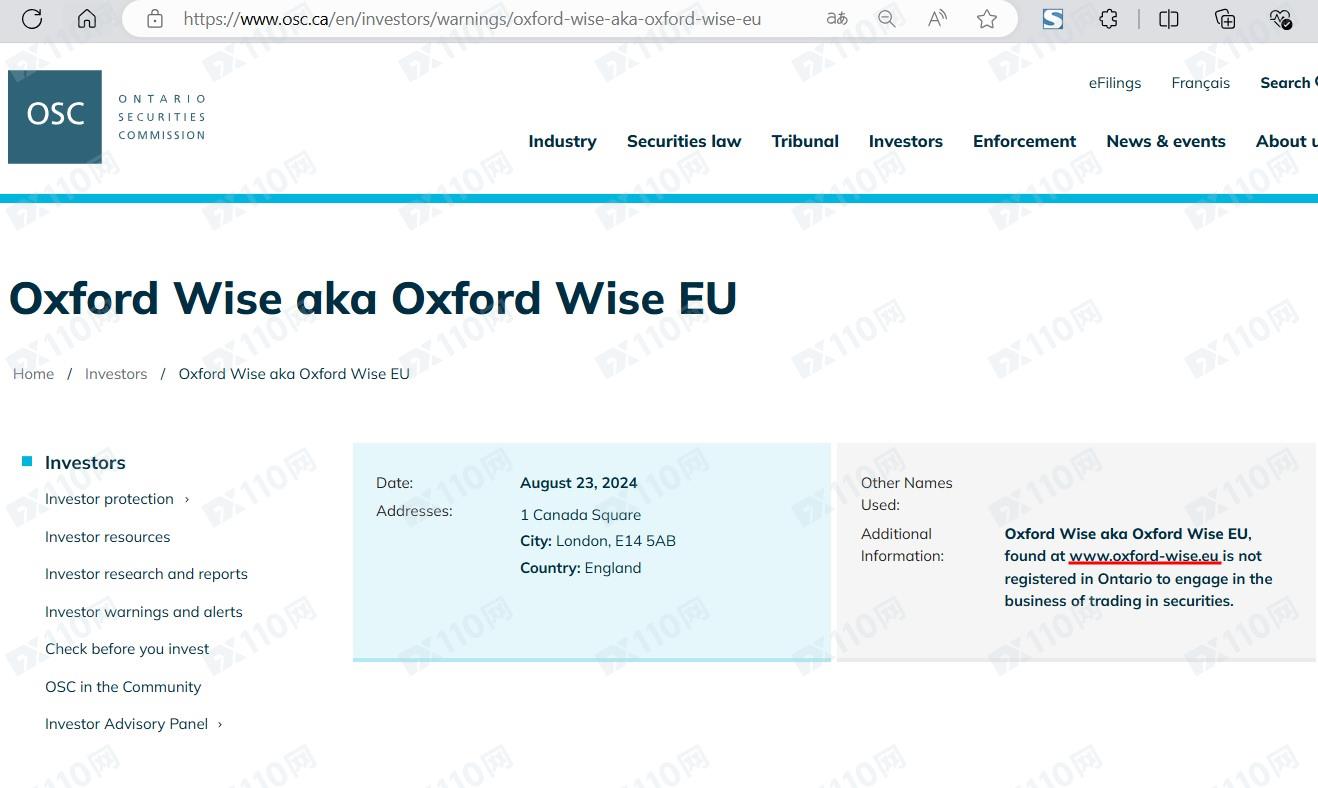The image size is (1318, 788).
Task: Open Investor Advisory Panel link
Action: tap(126, 724)
